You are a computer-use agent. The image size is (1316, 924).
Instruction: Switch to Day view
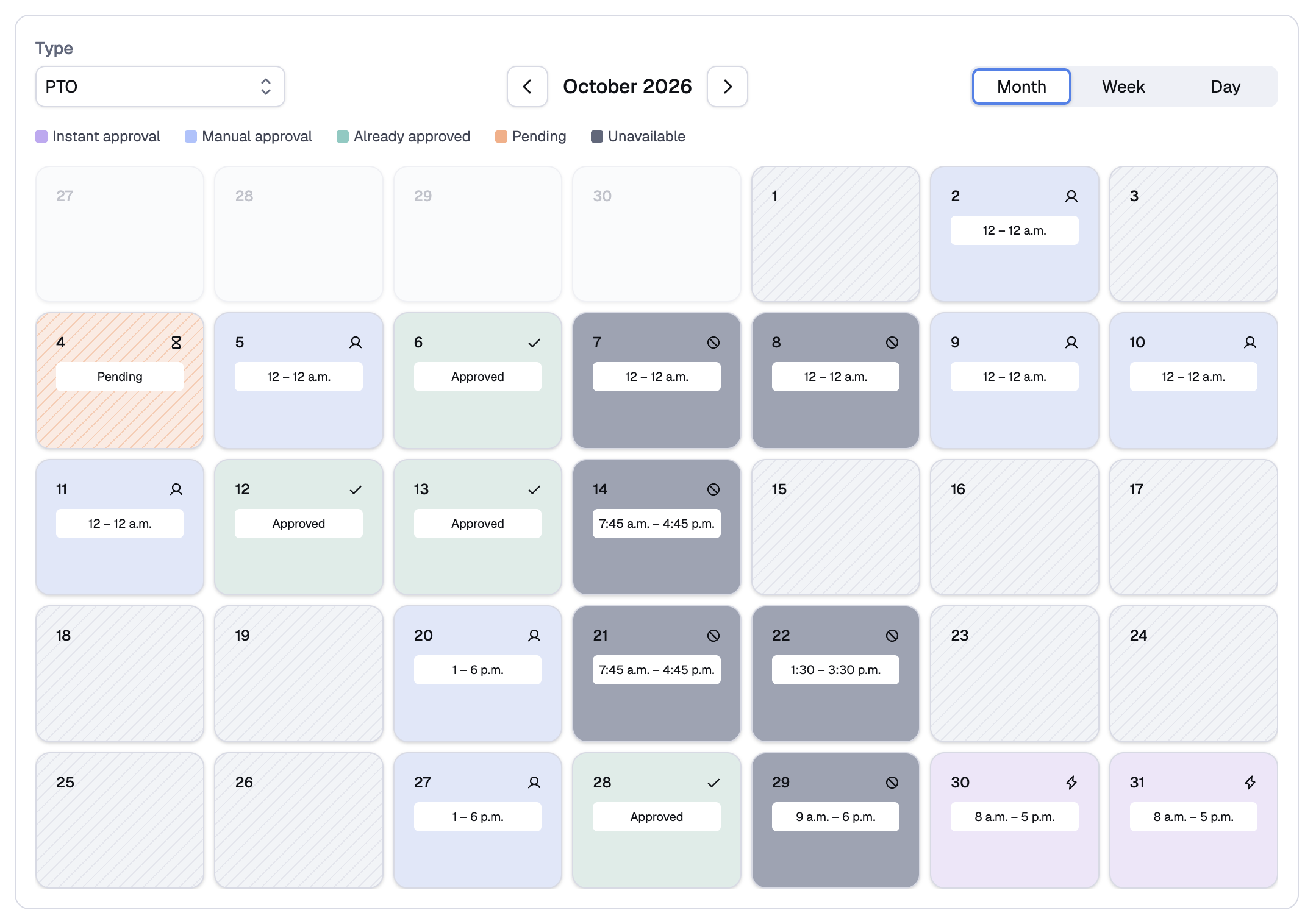(1225, 87)
